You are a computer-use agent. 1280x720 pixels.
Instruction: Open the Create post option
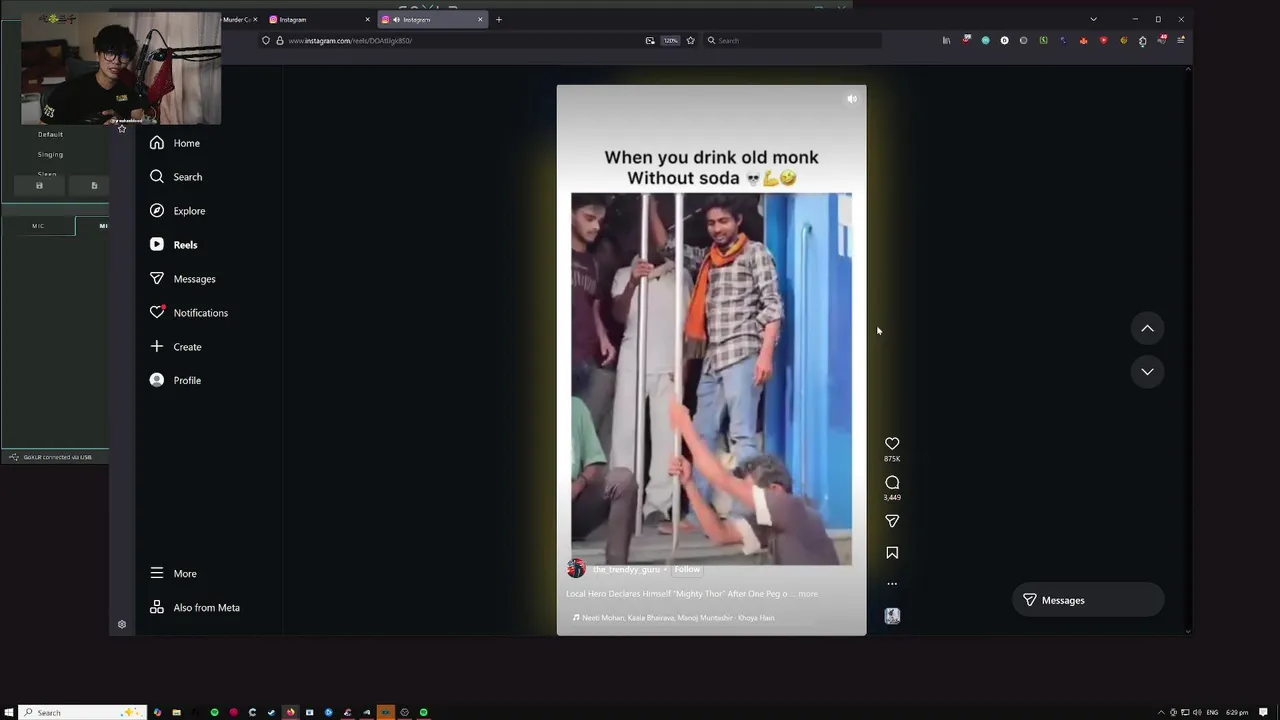coord(175,347)
